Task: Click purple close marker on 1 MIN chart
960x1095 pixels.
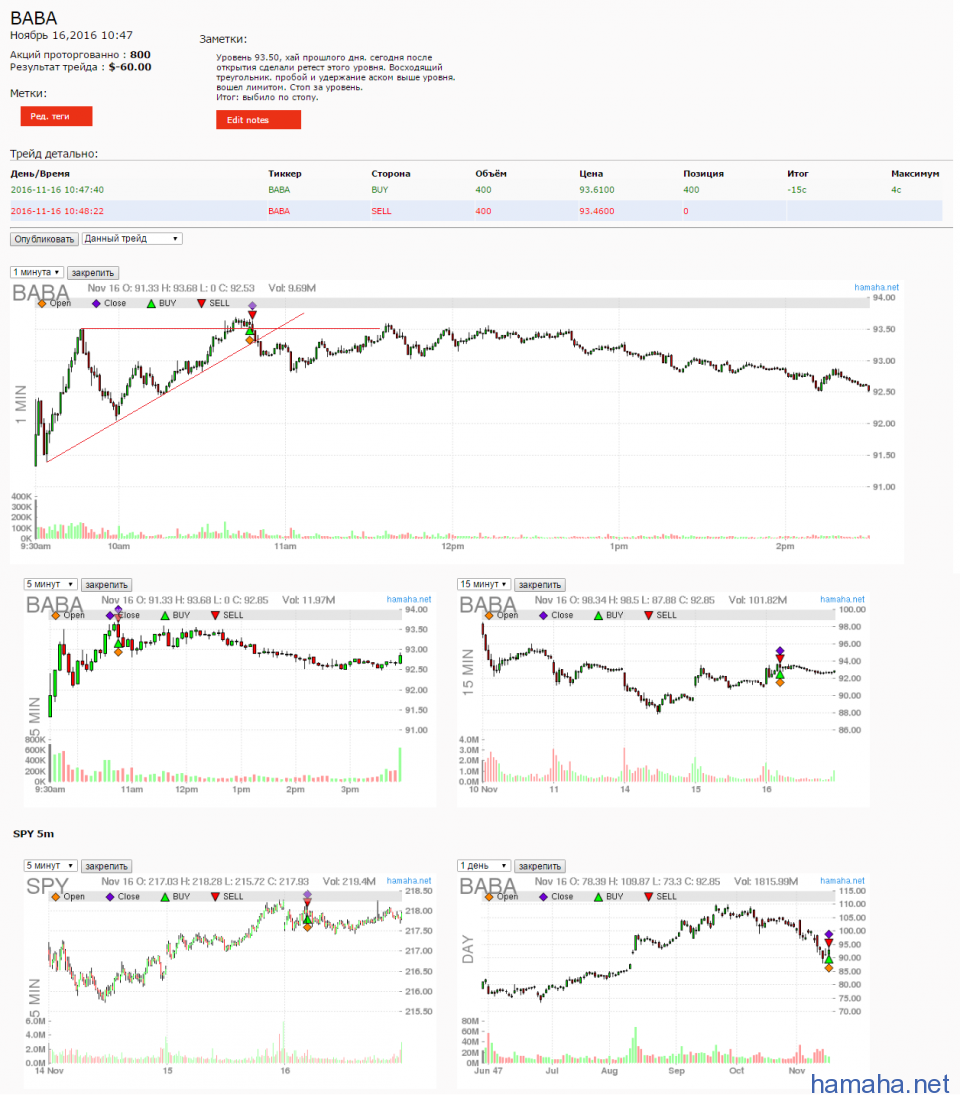Action: (252, 306)
